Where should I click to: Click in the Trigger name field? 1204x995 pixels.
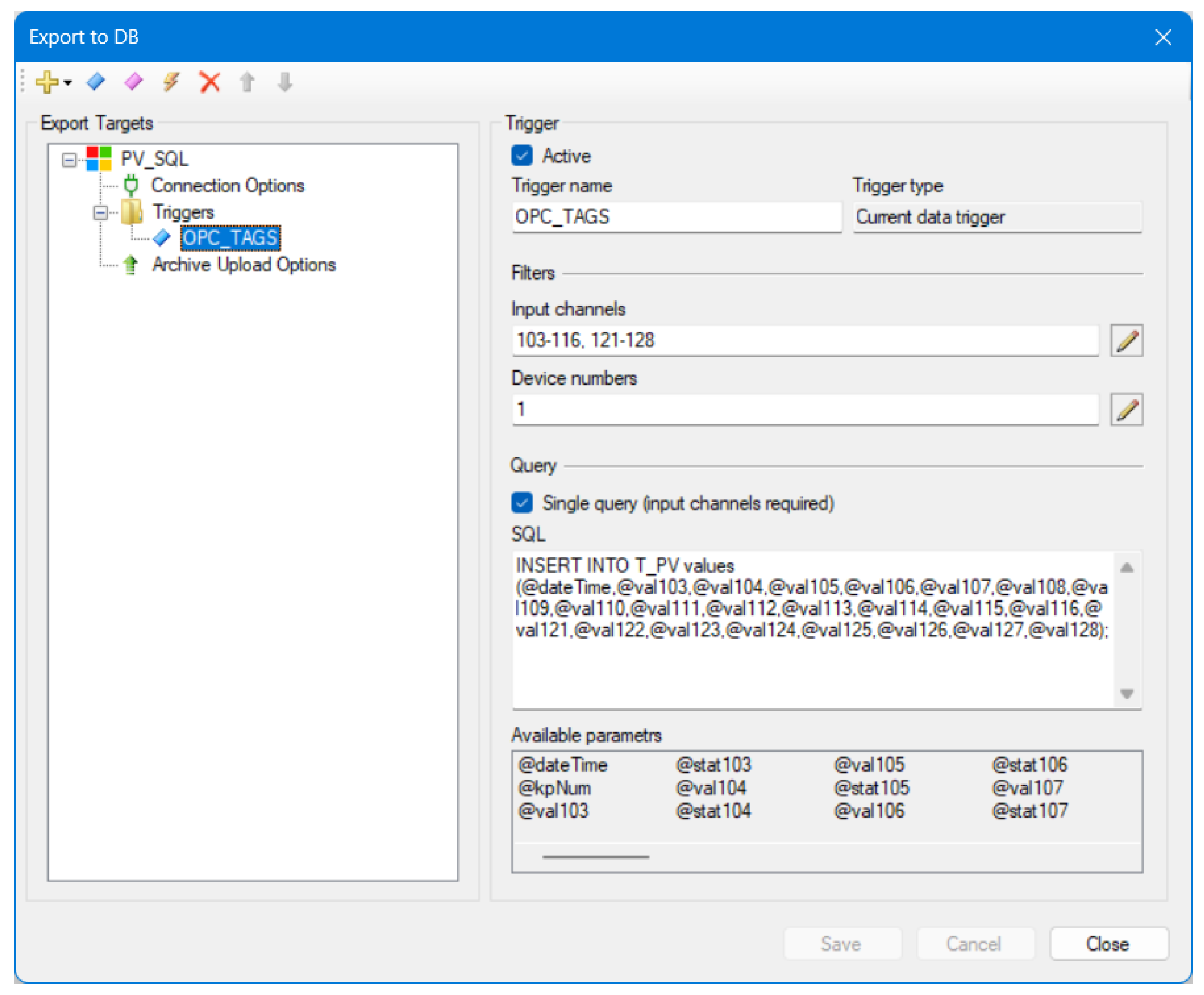pos(676,217)
